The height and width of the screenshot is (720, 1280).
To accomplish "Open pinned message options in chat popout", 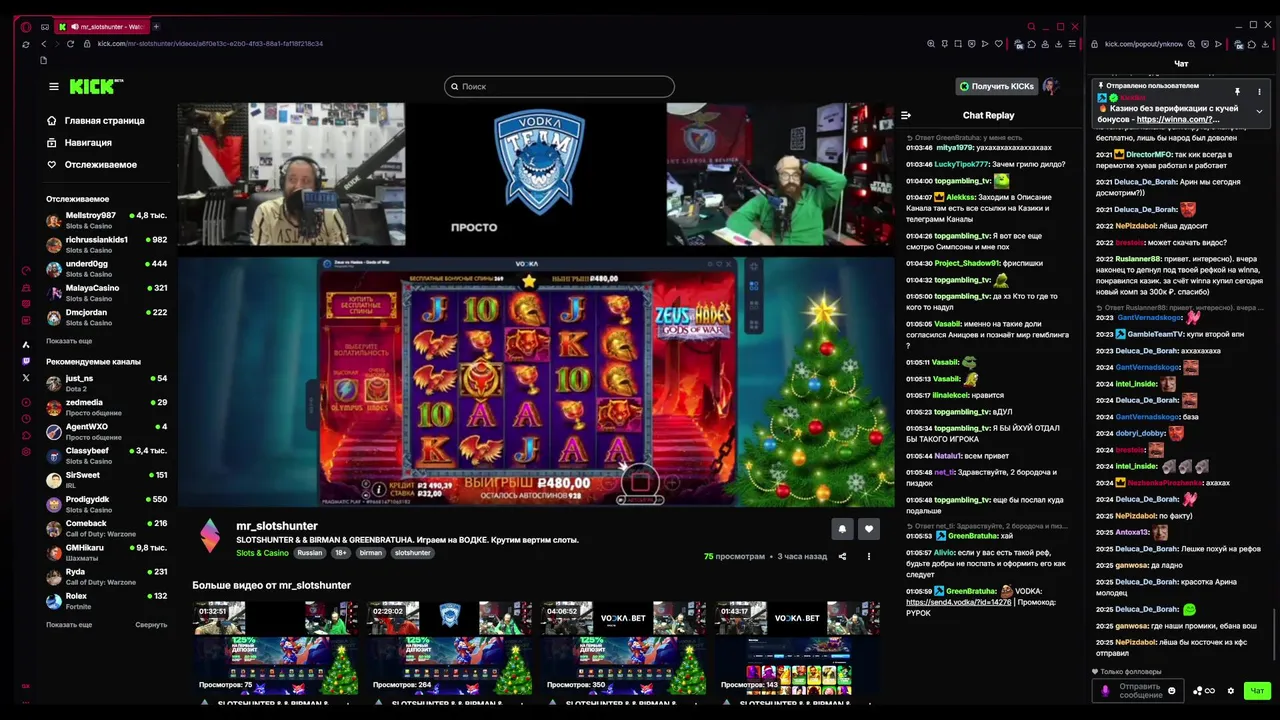I will [x=1259, y=92].
